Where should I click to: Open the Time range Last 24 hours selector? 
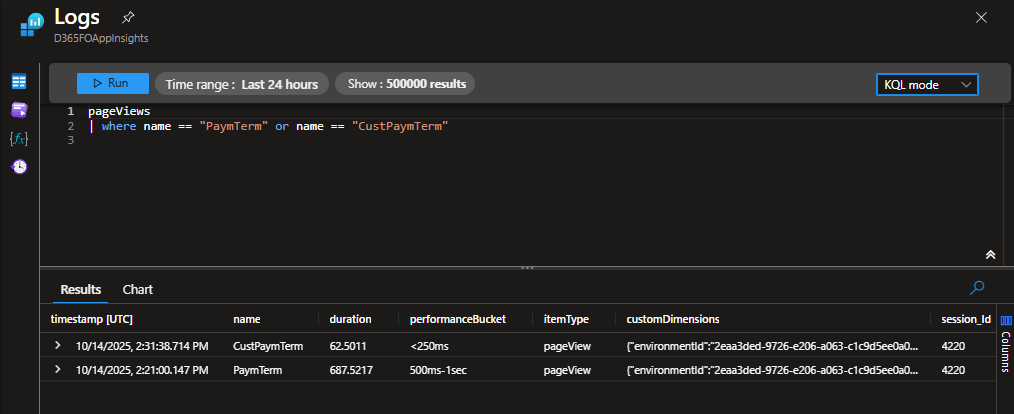(241, 84)
